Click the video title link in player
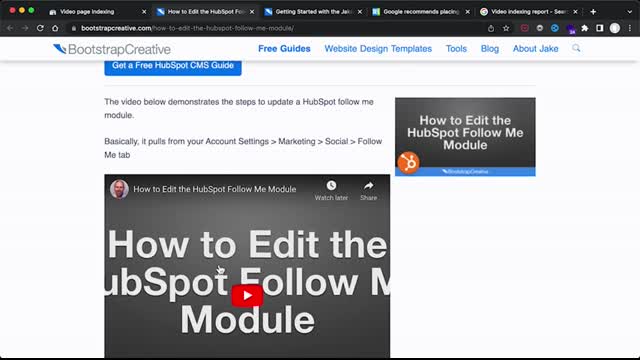This screenshot has height=360, width=640. [215, 189]
